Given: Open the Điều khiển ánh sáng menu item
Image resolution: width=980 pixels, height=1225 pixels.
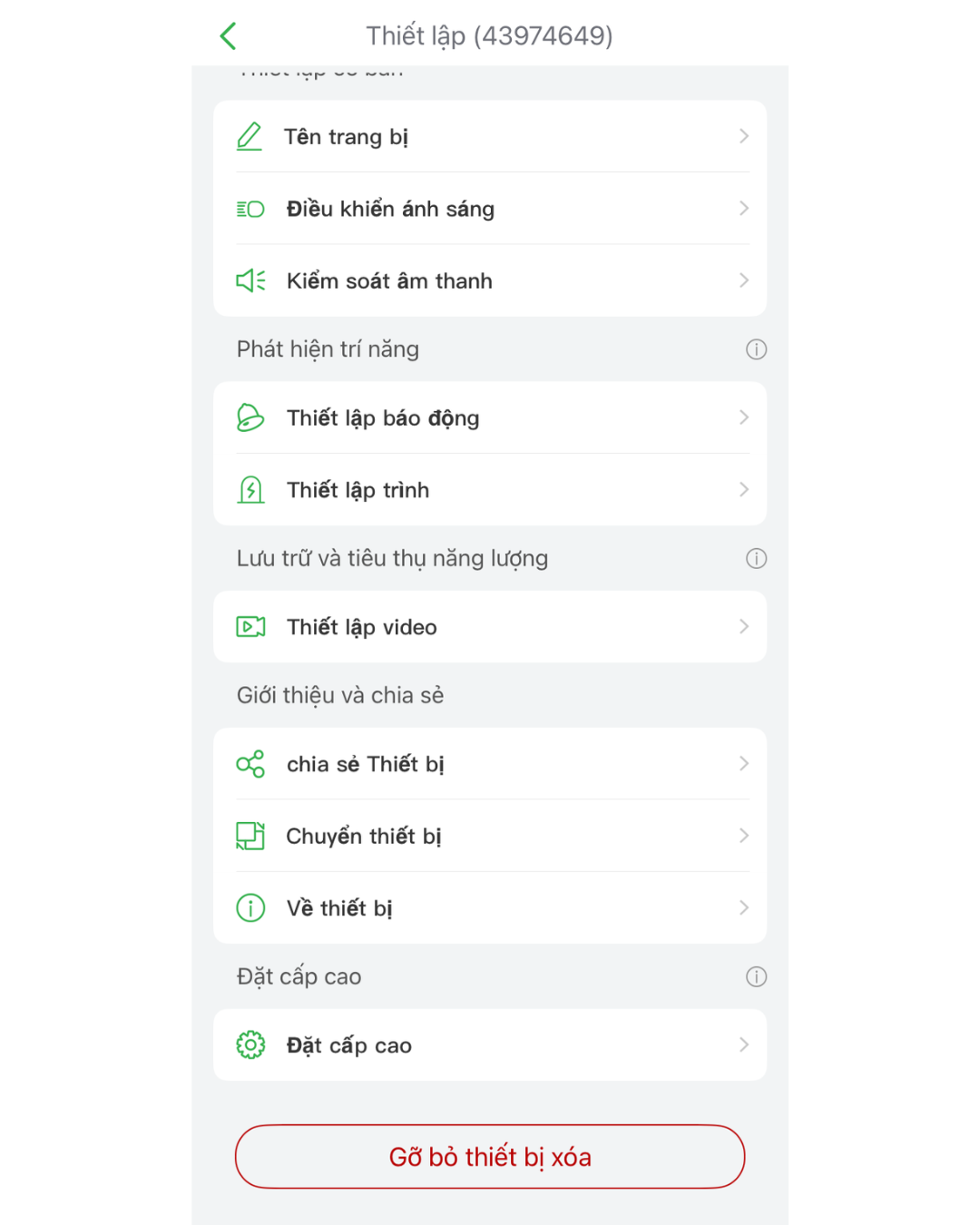Looking at the screenshot, I should pos(490,209).
